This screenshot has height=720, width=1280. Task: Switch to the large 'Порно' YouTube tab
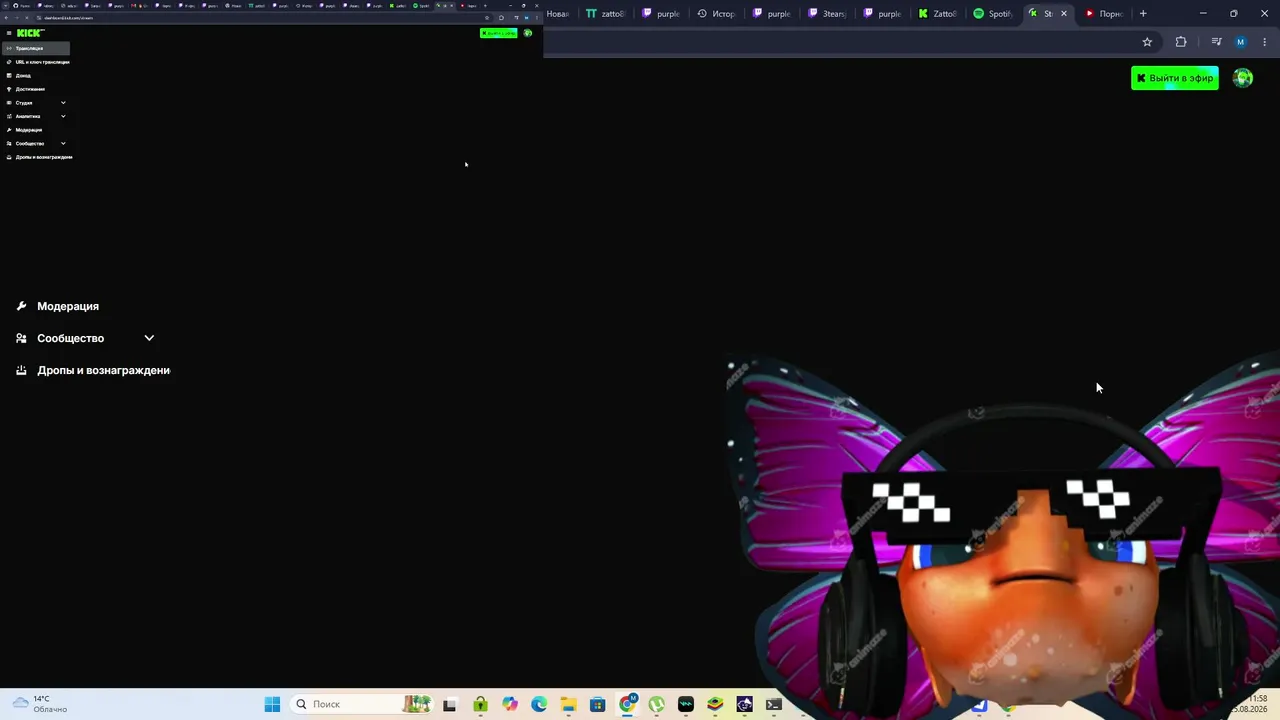pyautogui.click(x=1104, y=14)
